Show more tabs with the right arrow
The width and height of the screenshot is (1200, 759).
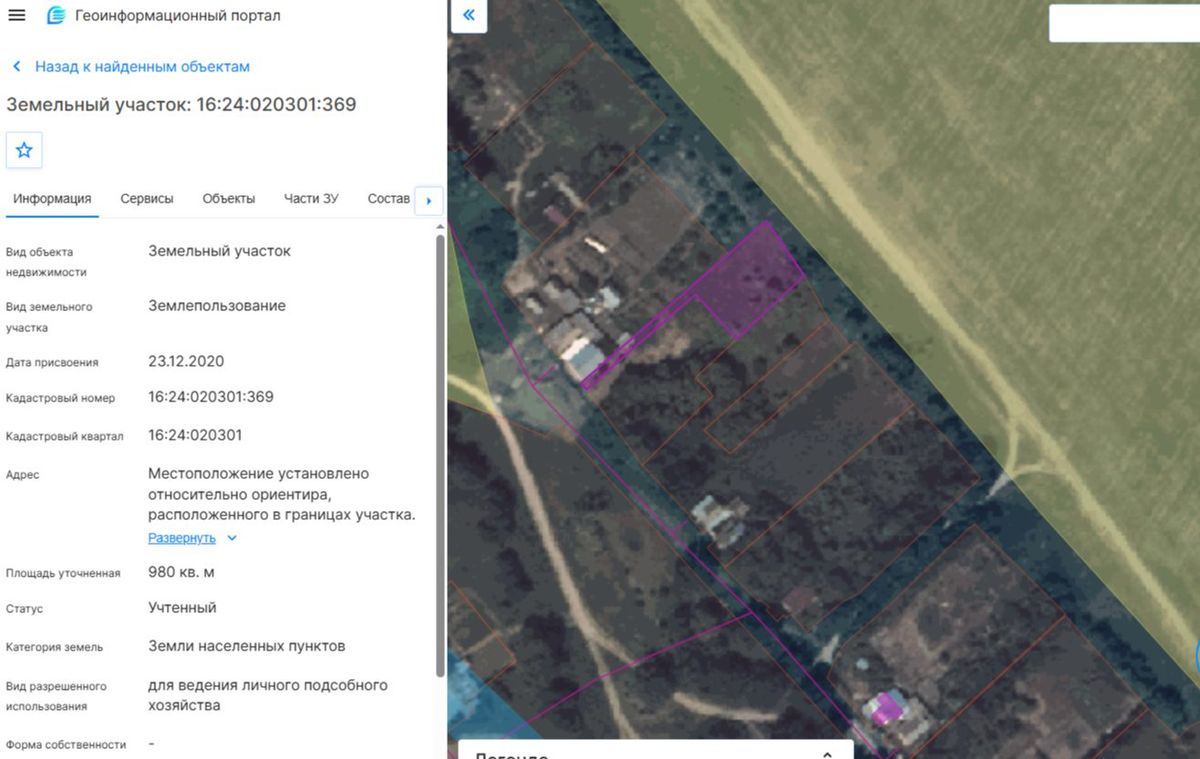coord(429,200)
